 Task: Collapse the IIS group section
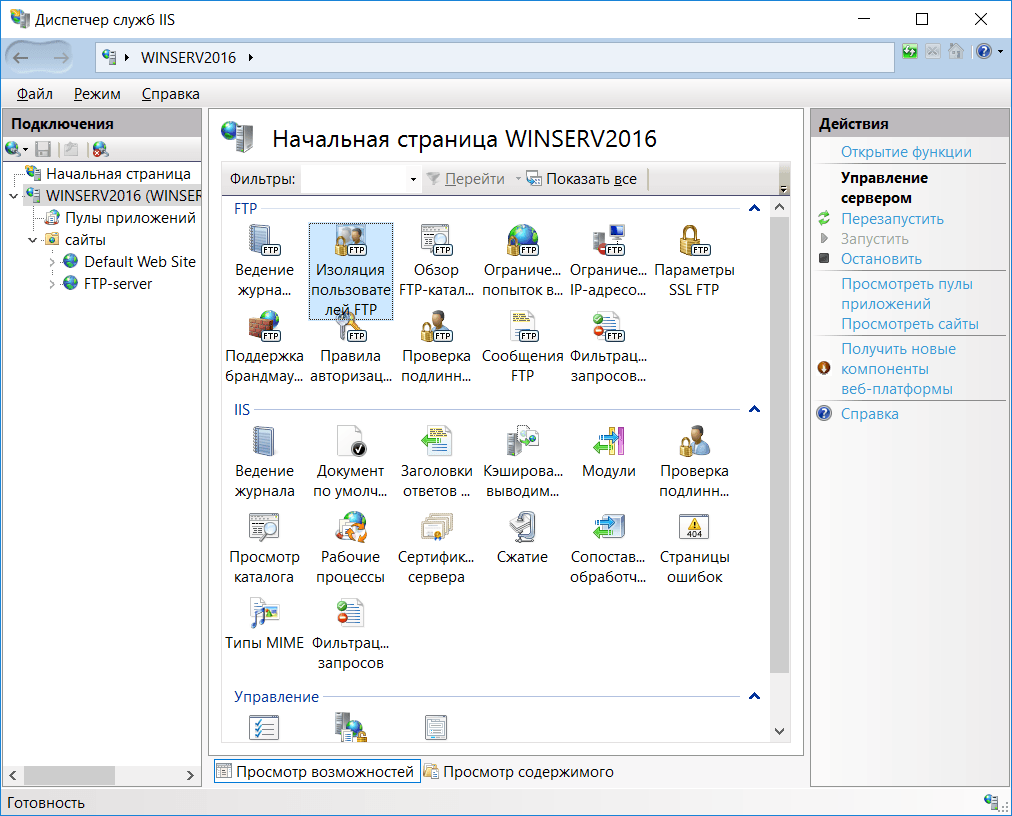[754, 409]
